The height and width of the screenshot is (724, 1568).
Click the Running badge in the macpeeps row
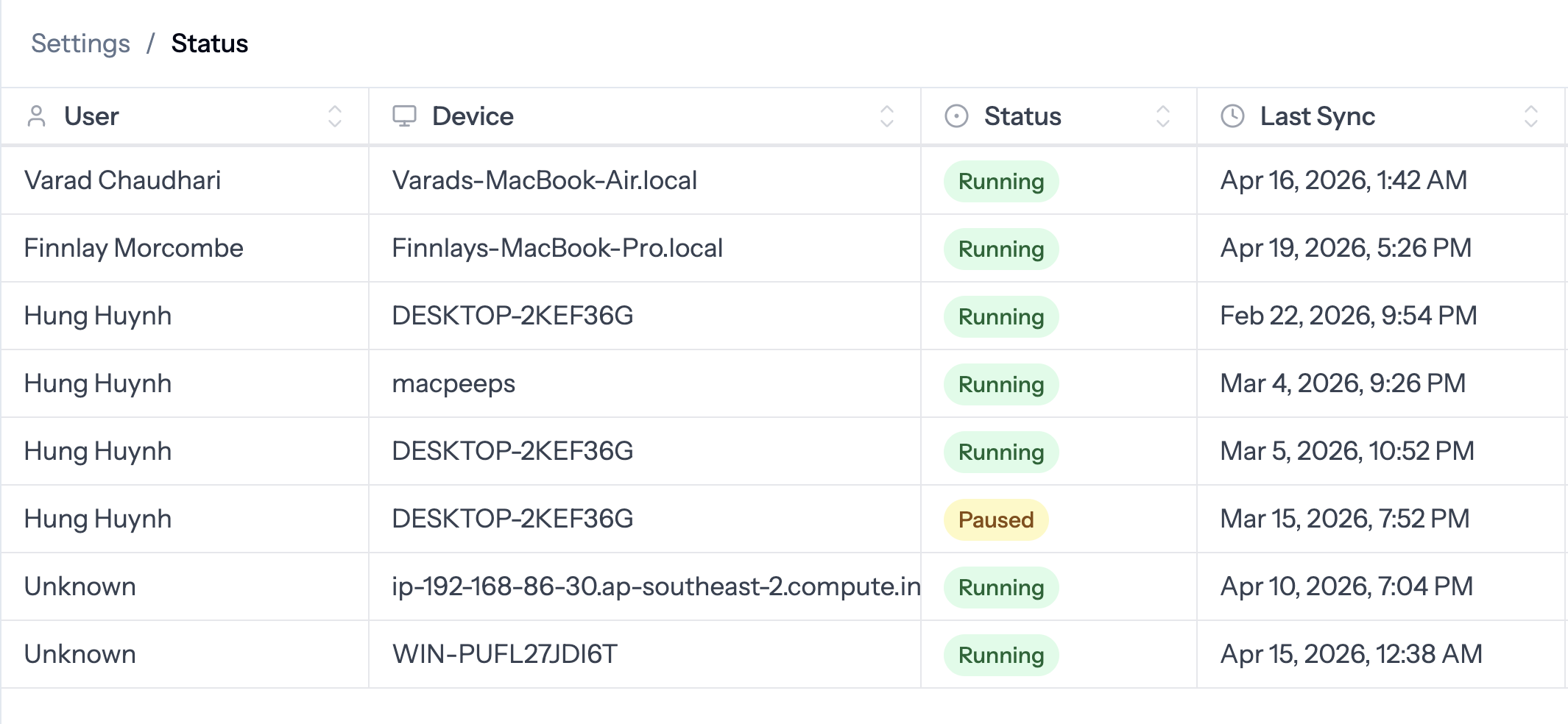[1000, 384]
